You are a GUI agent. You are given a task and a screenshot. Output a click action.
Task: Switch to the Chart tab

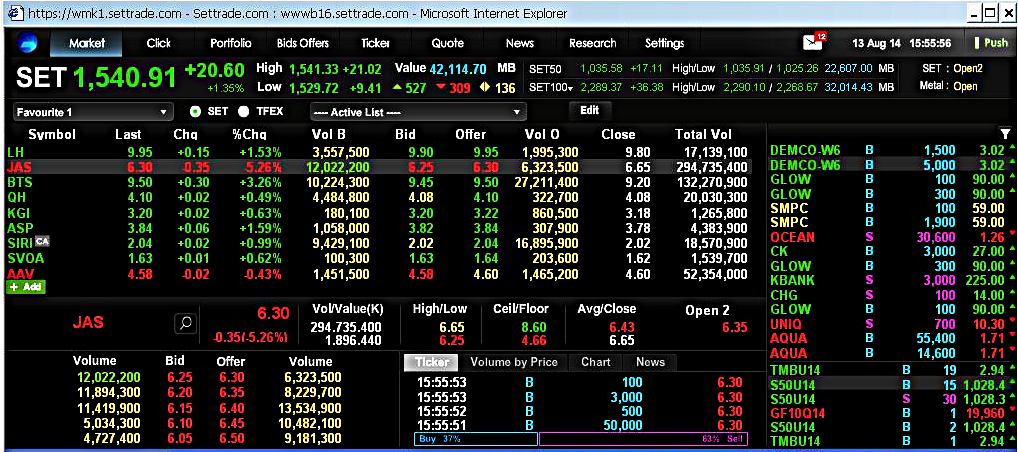click(x=595, y=362)
